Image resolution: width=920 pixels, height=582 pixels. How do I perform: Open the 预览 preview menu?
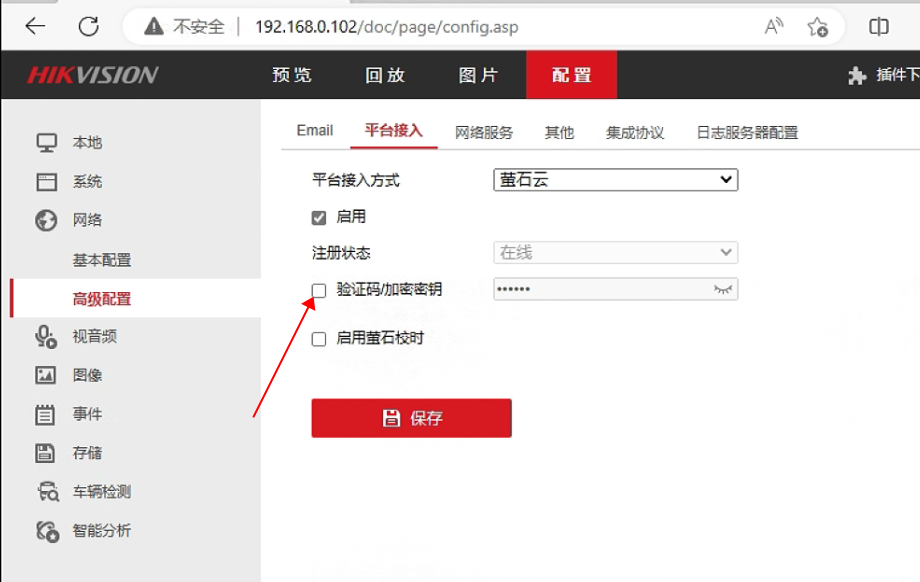292,75
